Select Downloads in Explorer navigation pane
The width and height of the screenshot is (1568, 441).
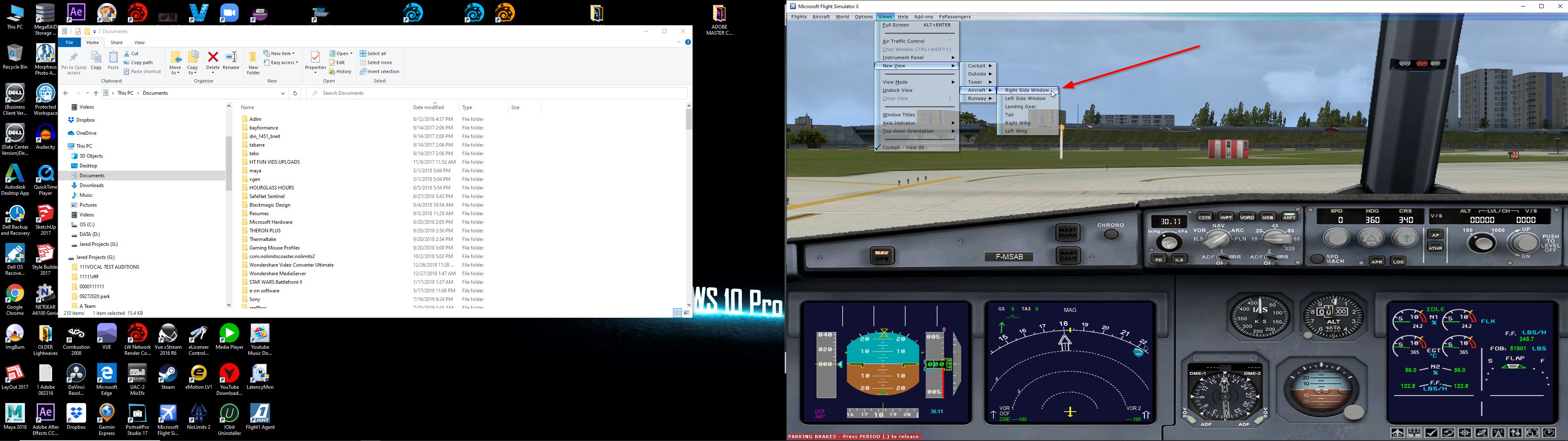point(91,185)
